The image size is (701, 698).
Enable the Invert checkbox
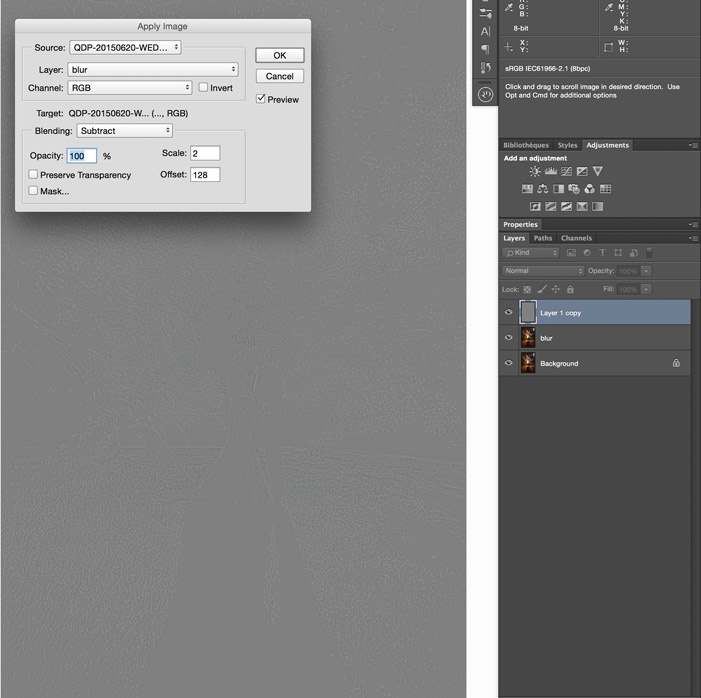click(x=204, y=88)
